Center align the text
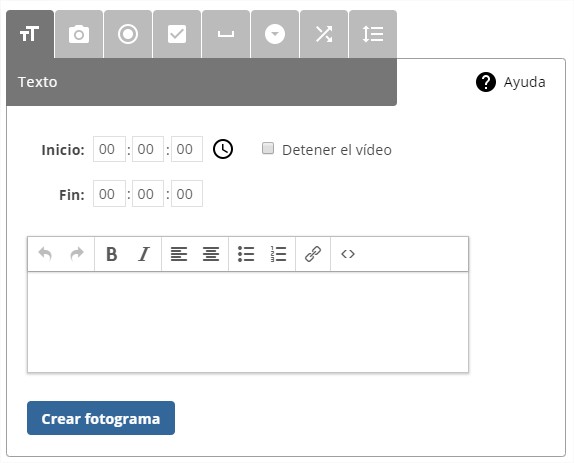The width and height of the screenshot is (574, 463). pyautogui.click(x=211, y=254)
